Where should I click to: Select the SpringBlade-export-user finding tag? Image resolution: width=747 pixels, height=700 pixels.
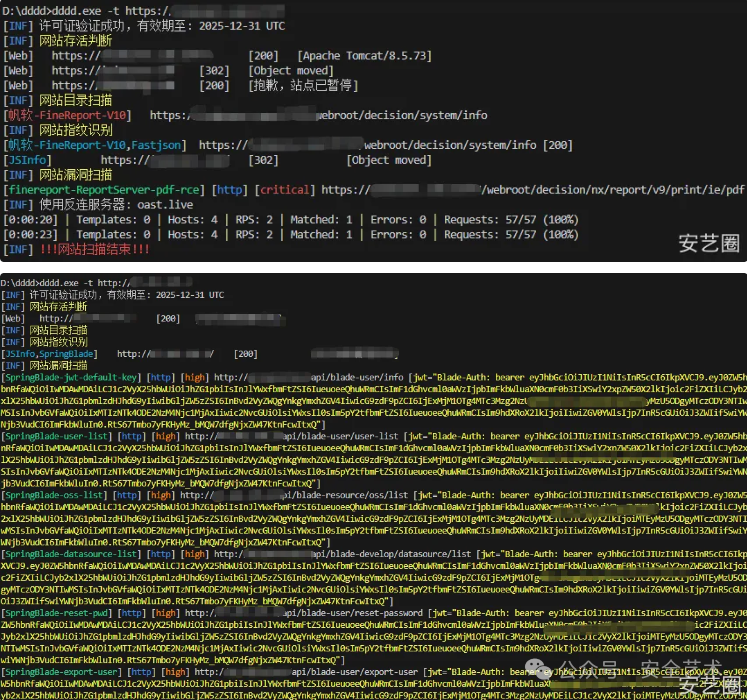[61, 672]
